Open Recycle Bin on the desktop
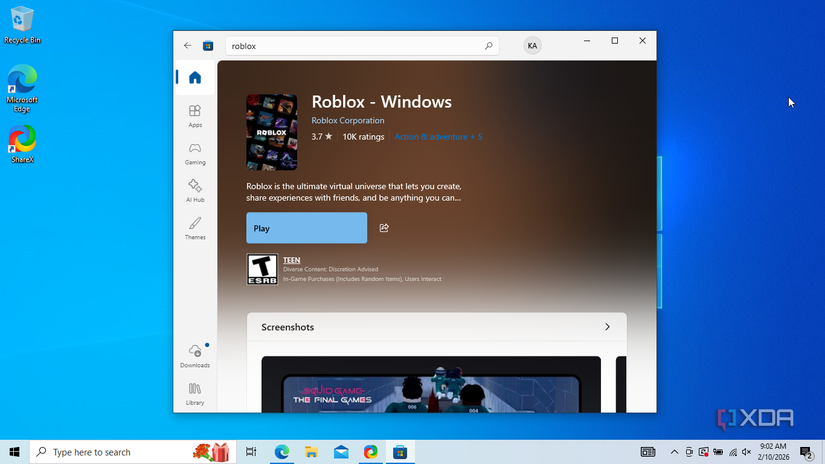 pyautogui.click(x=22, y=25)
